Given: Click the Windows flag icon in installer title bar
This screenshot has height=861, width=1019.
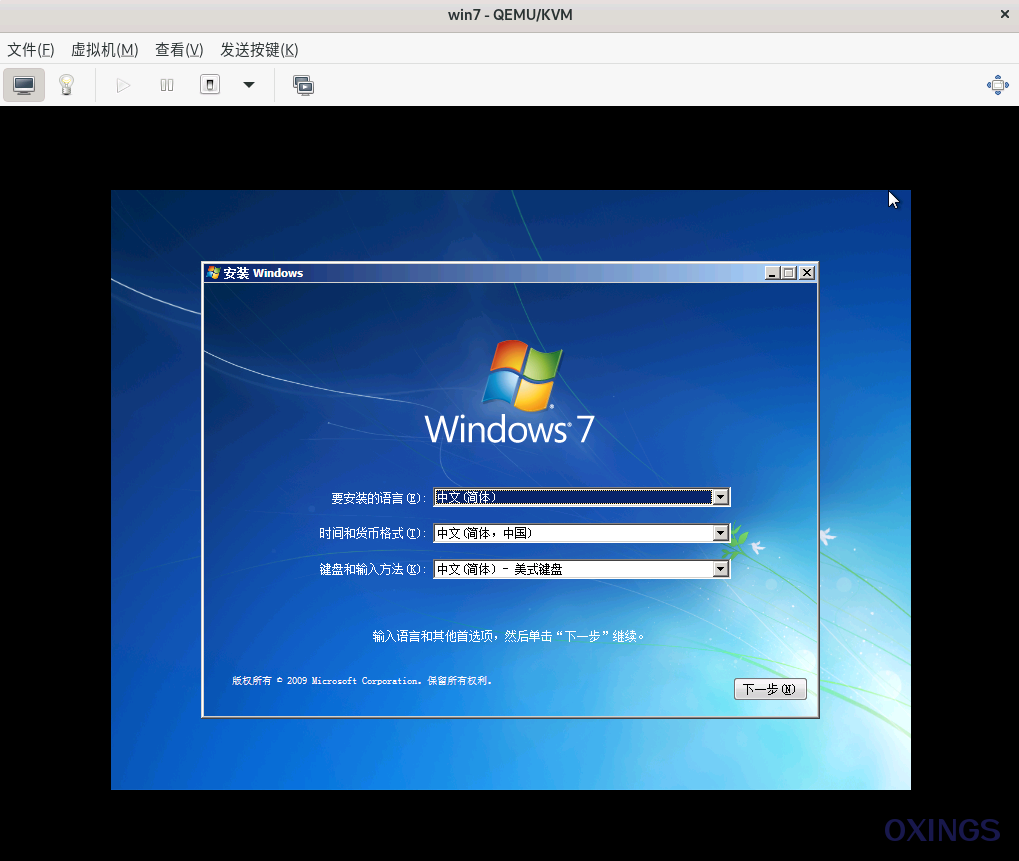Looking at the screenshot, I should click(x=213, y=273).
